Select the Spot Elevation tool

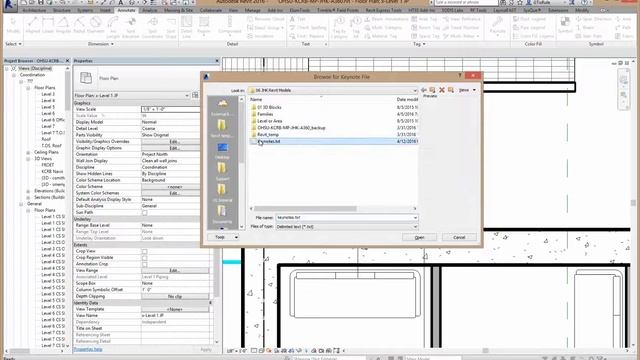tap(131, 27)
